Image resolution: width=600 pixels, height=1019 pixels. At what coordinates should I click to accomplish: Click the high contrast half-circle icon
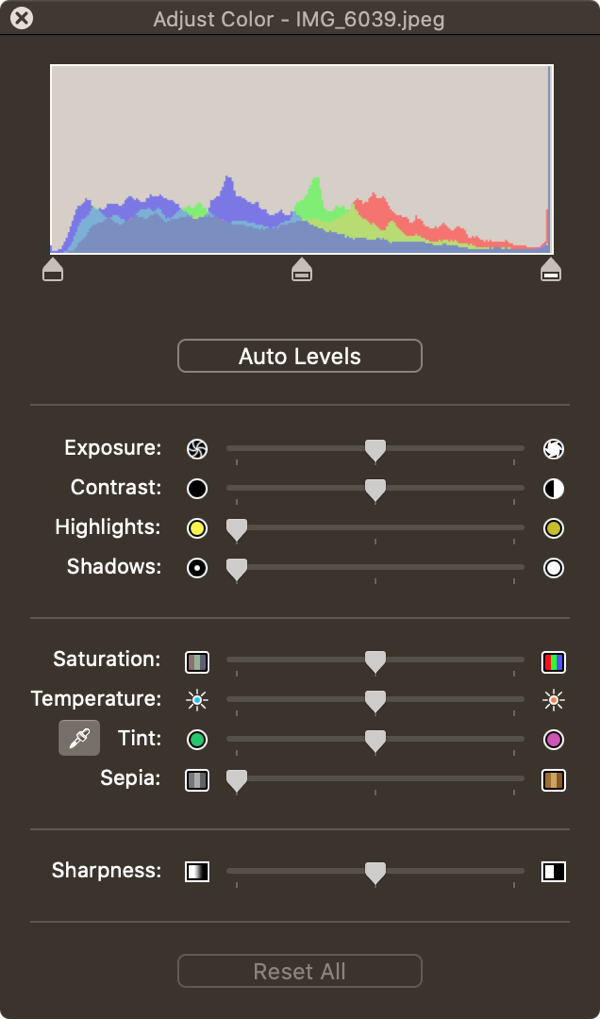pyautogui.click(x=553, y=489)
